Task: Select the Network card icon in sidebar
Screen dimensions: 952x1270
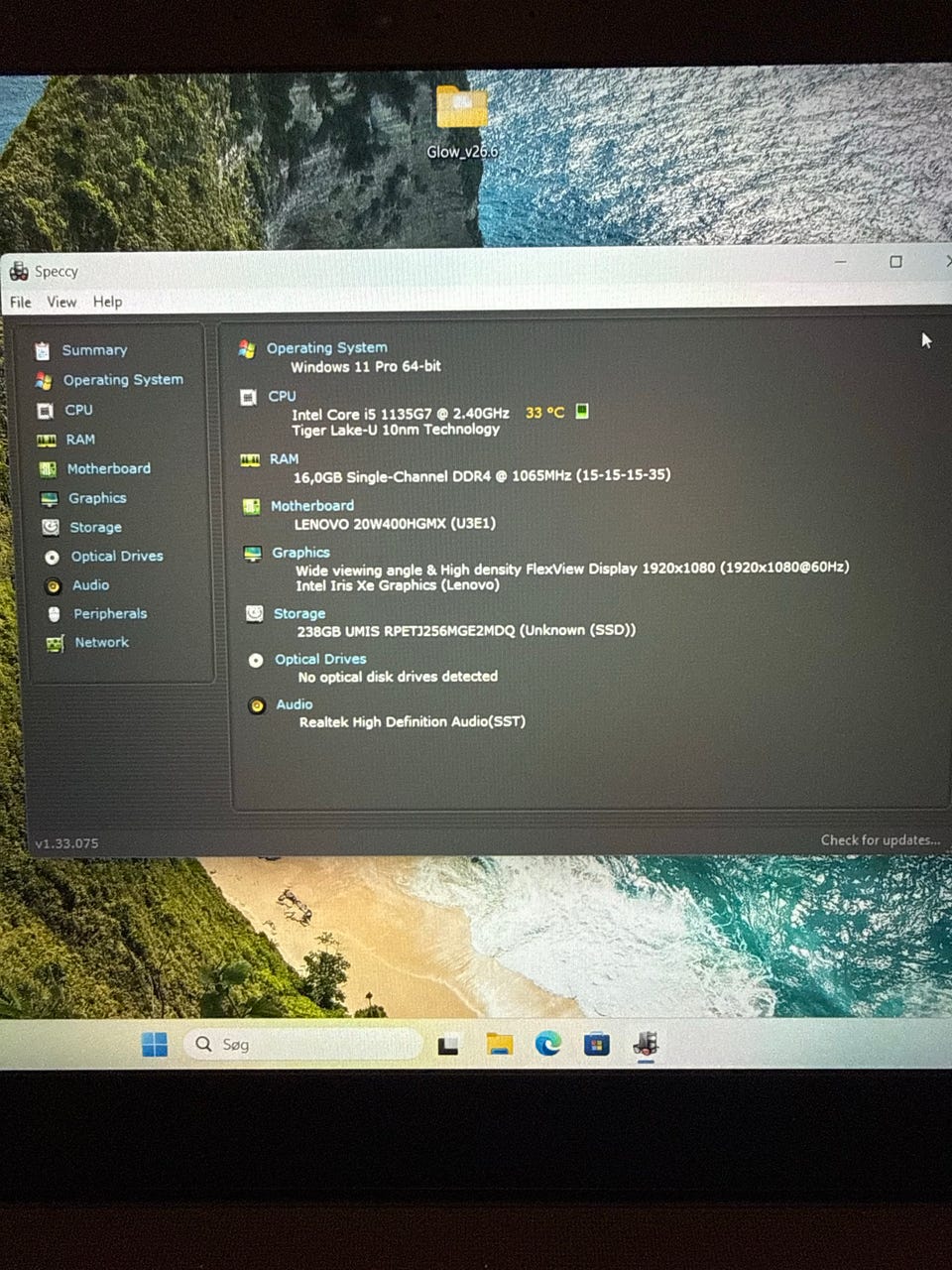Action: [55, 644]
